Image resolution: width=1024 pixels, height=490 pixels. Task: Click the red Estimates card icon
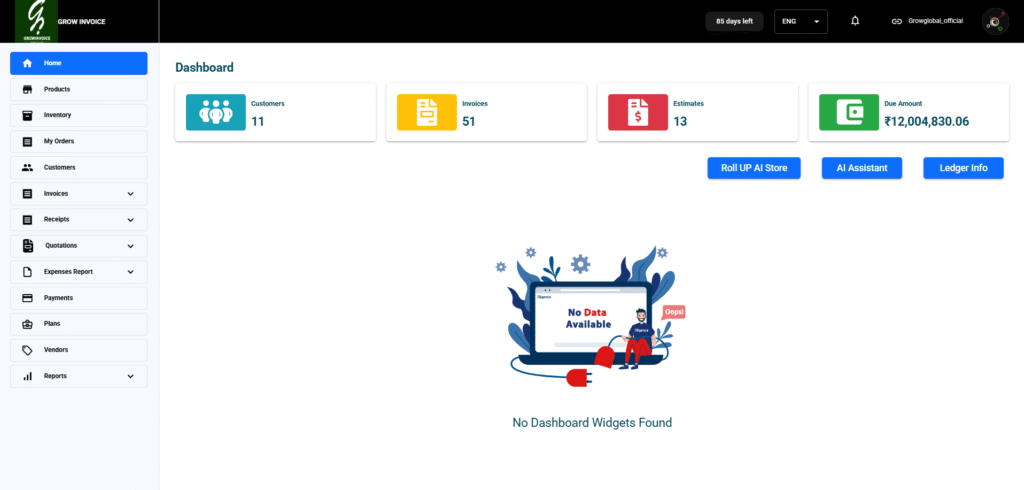[x=638, y=112]
